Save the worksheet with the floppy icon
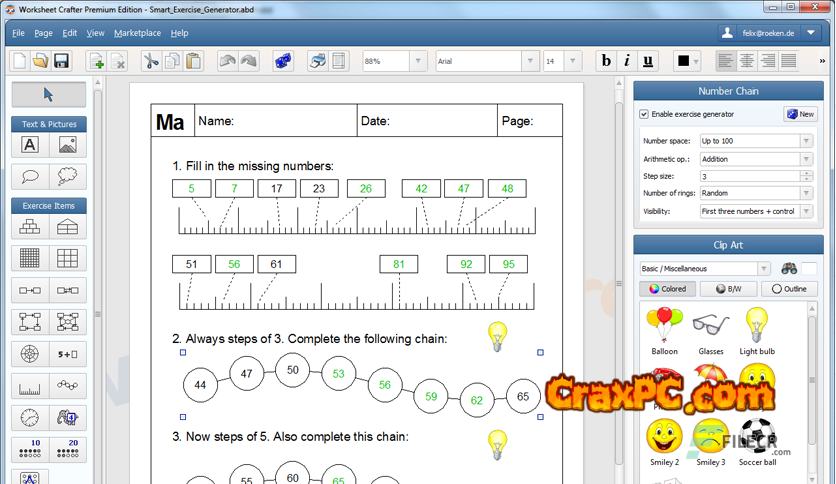Image resolution: width=836 pixels, height=484 pixels. pyautogui.click(x=61, y=61)
